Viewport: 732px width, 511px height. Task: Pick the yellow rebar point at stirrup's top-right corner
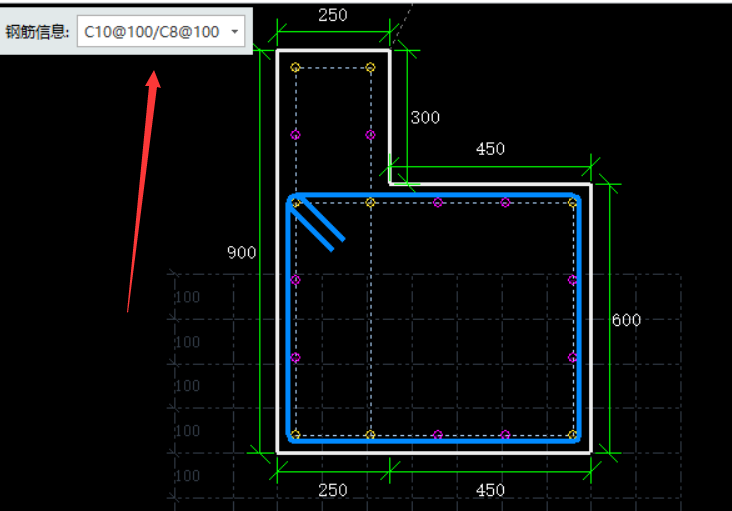click(x=573, y=203)
